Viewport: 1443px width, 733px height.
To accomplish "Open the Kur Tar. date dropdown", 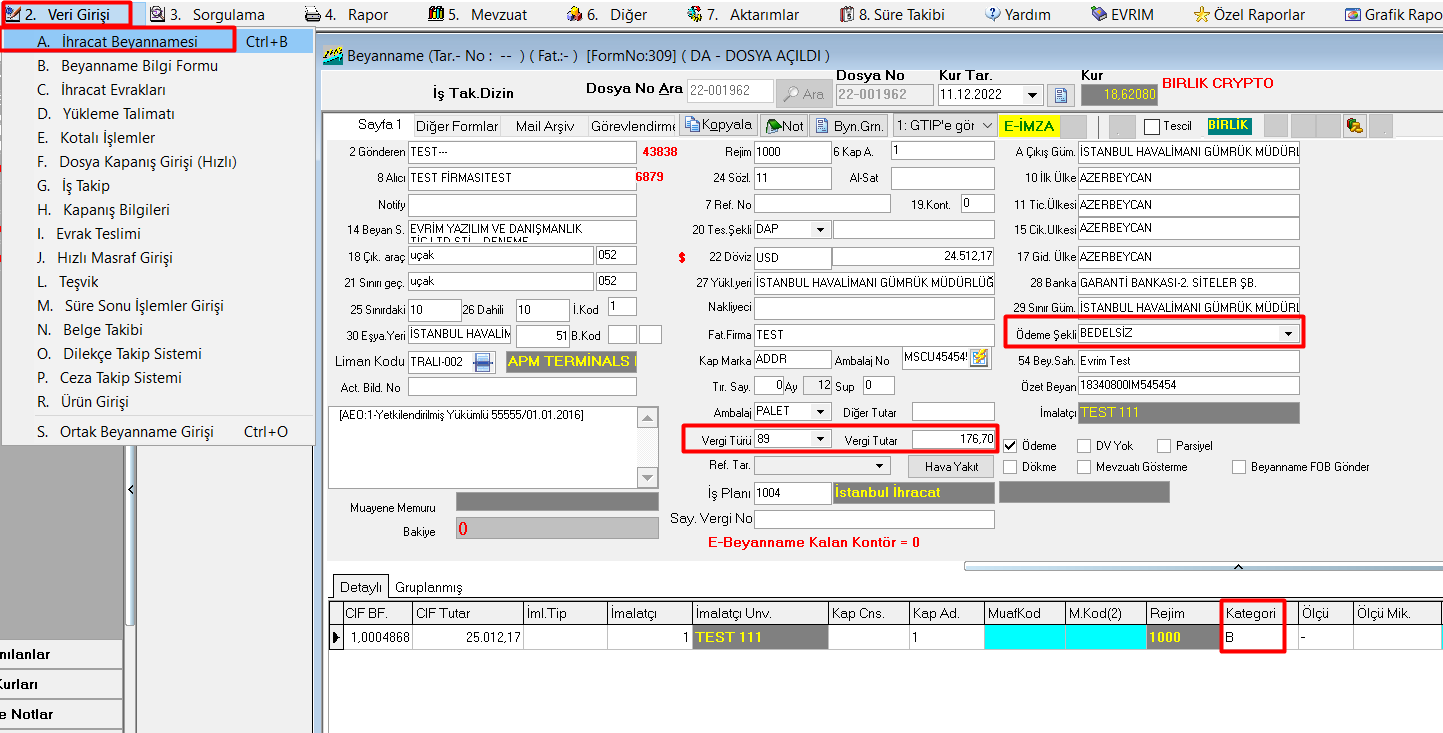I will 1033,95.
